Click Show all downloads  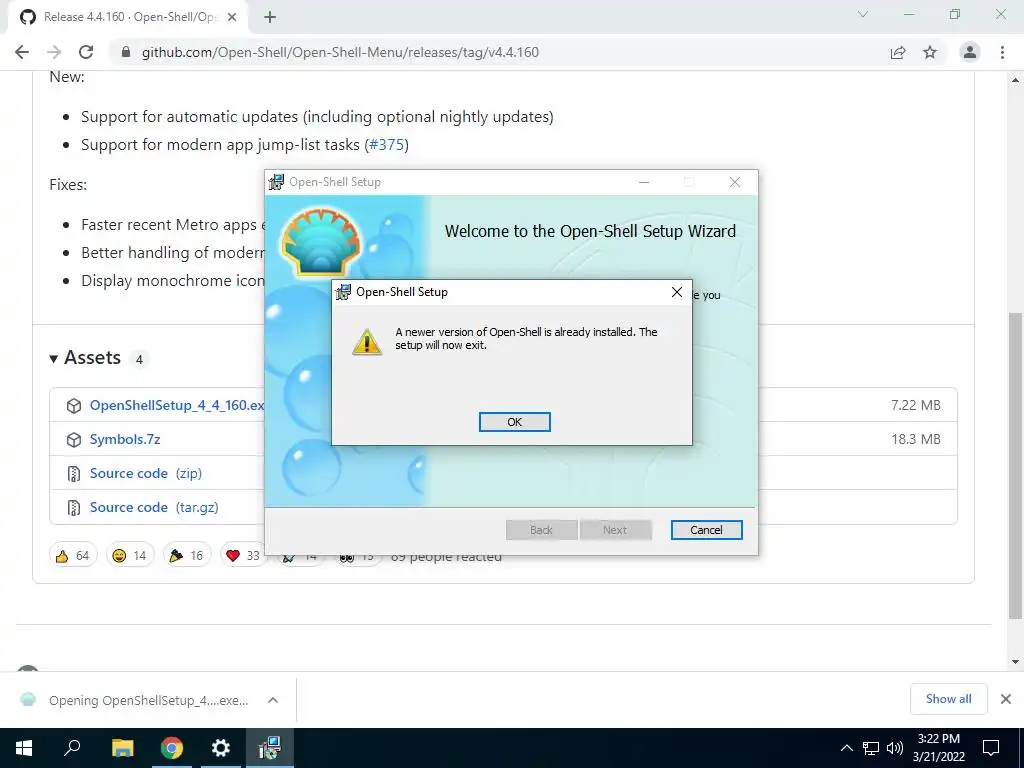point(948,699)
